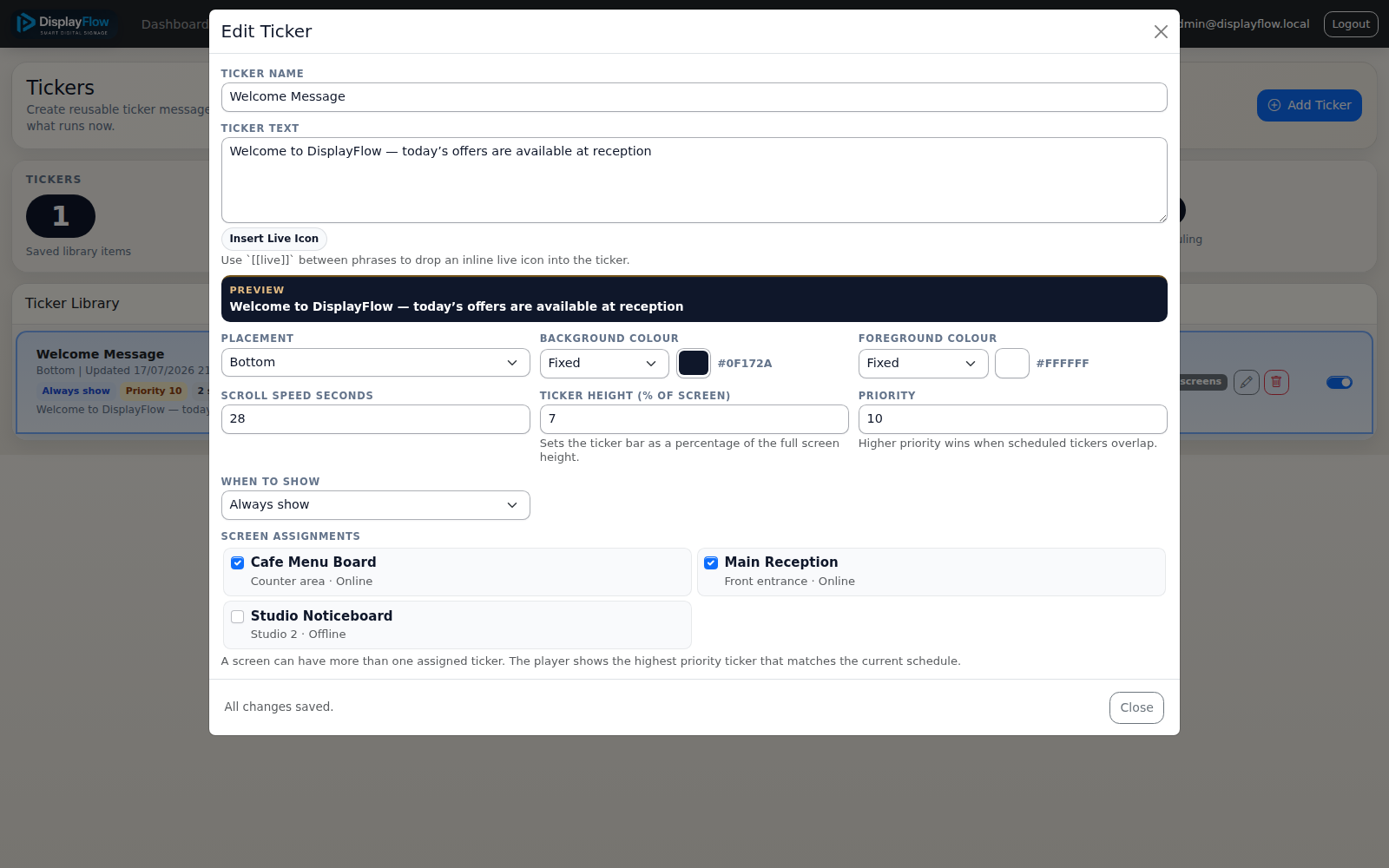Click the pencil edit icon for Welcome Message
Image resolution: width=1389 pixels, height=868 pixels.
[x=1247, y=382]
